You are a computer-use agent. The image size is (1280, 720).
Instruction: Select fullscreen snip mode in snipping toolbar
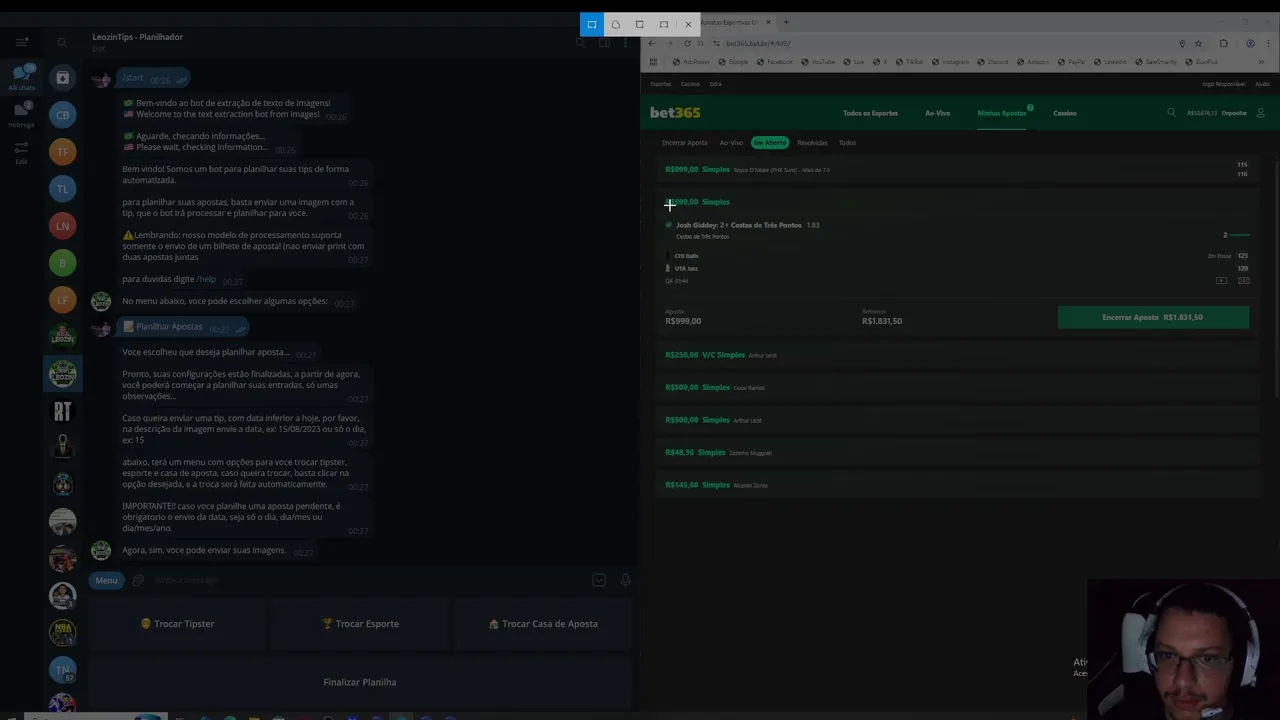point(664,24)
